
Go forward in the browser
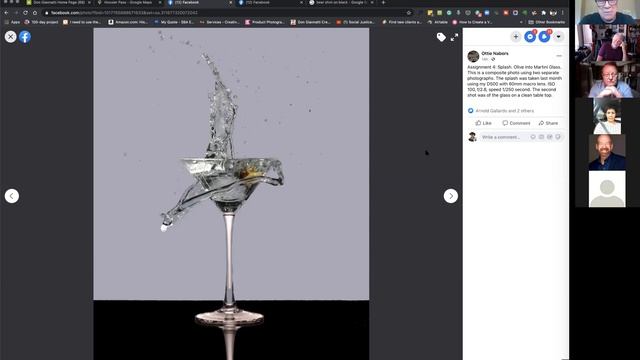pyautogui.click(x=16, y=13)
